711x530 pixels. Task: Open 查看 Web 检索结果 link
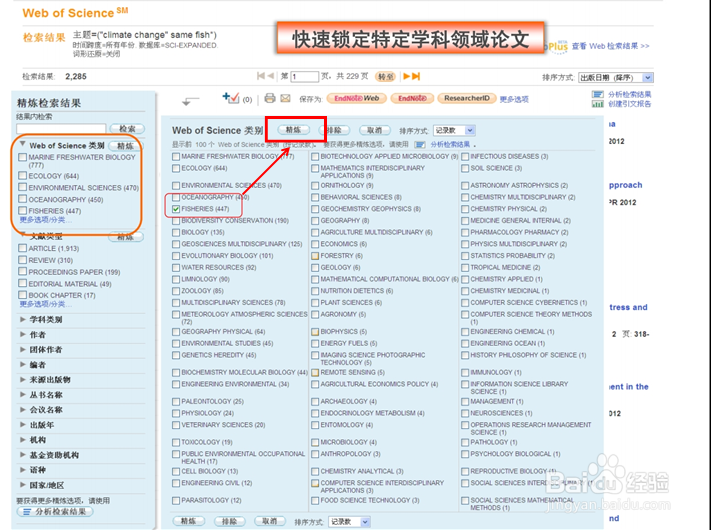610,46
